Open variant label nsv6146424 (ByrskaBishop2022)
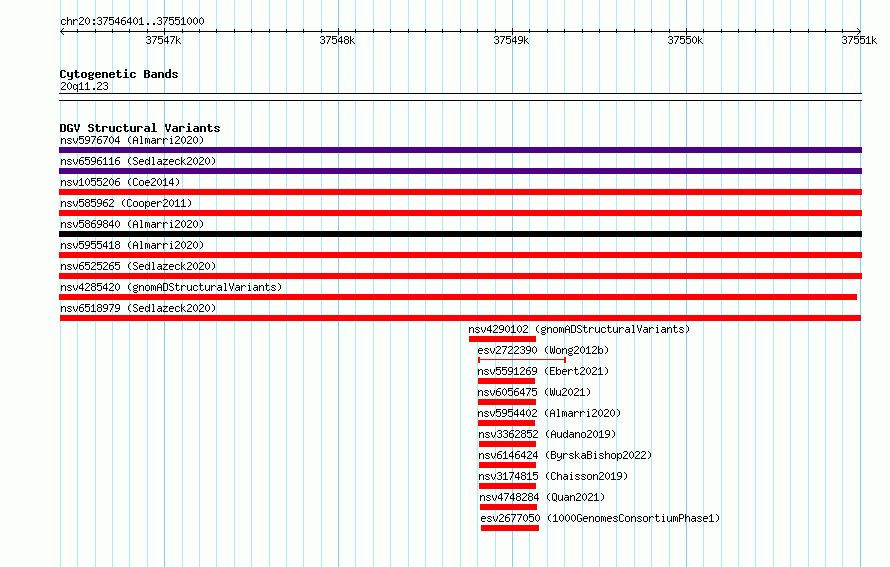 point(565,455)
